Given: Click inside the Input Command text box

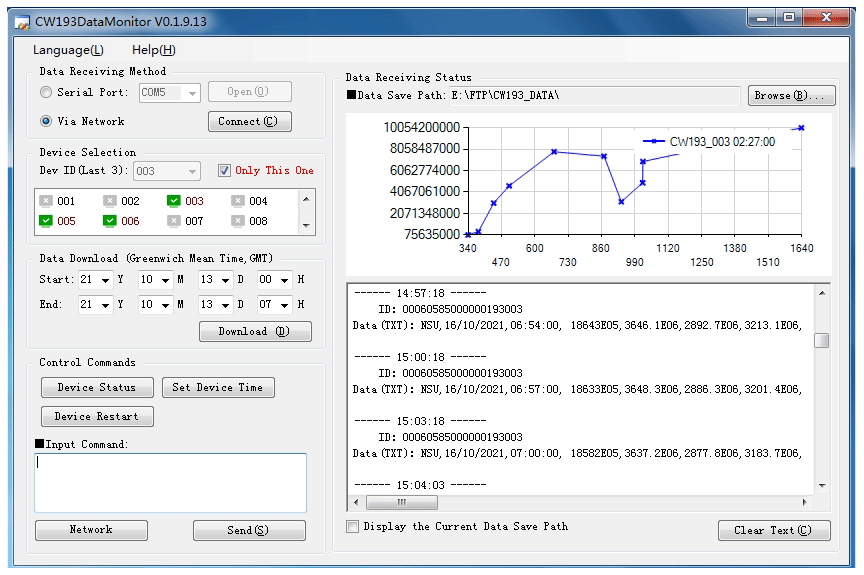Looking at the screenshot, I should point(170,483).
